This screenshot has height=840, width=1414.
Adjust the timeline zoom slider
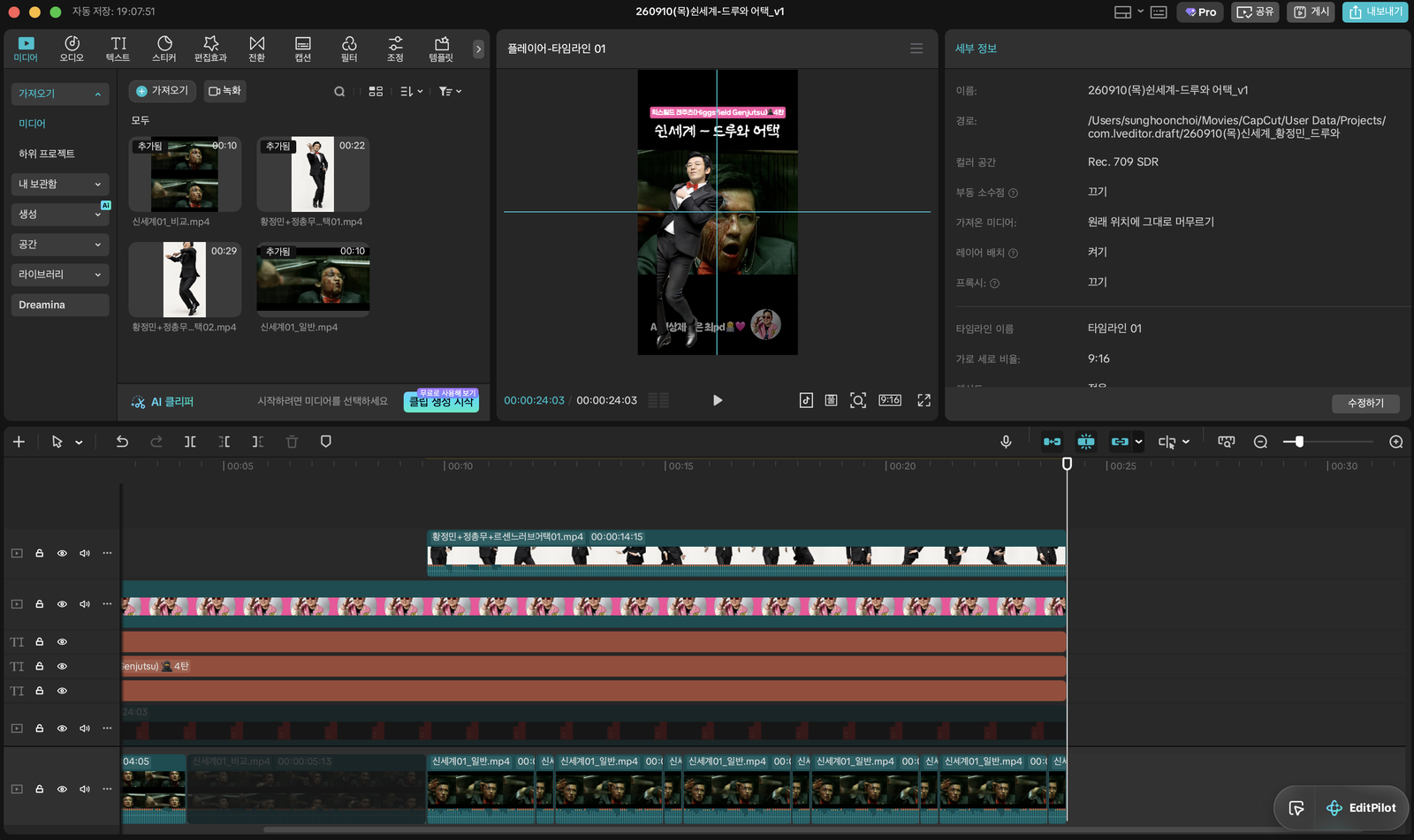pos(1299,442)
